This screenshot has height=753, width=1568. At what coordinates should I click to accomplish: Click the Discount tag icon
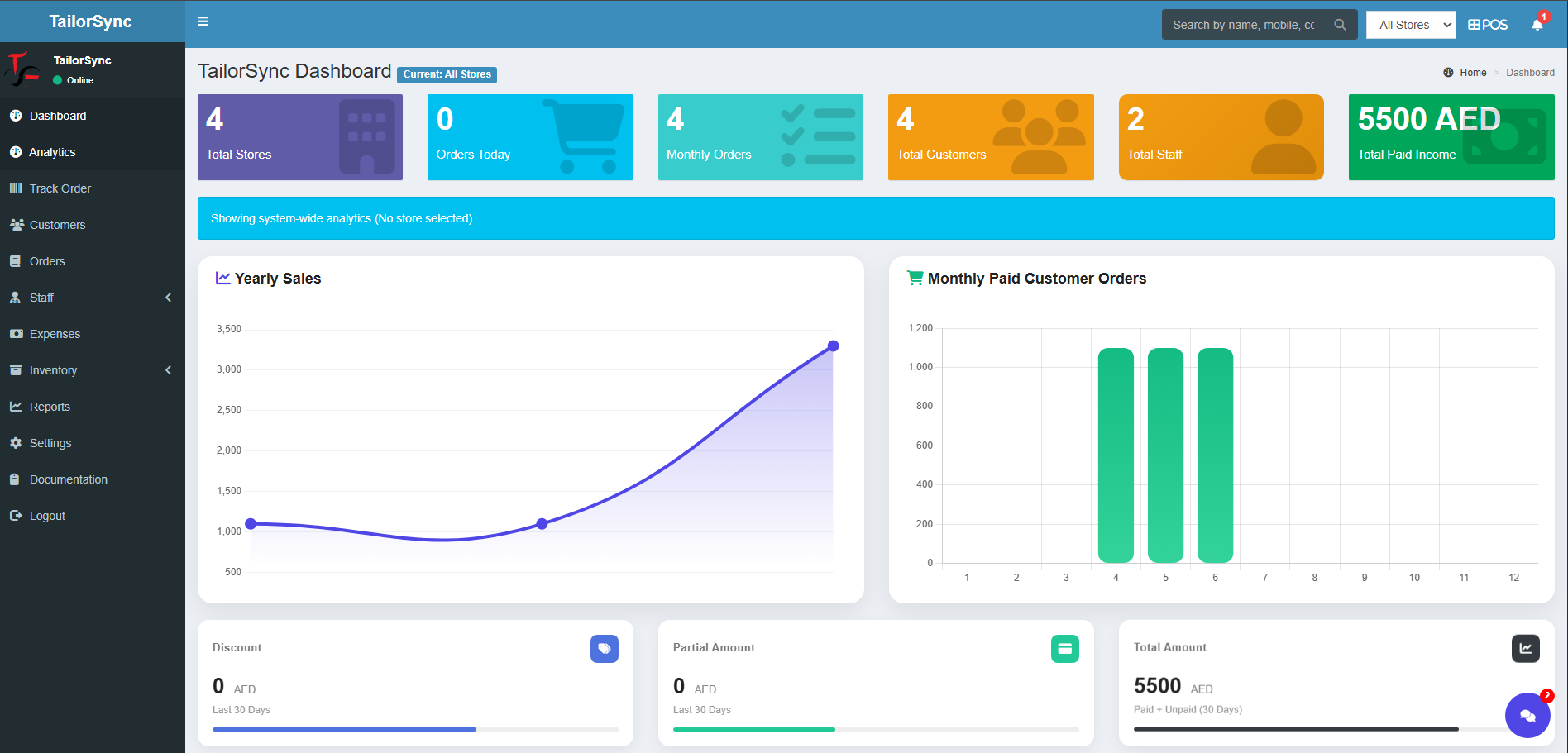point(605,649)
